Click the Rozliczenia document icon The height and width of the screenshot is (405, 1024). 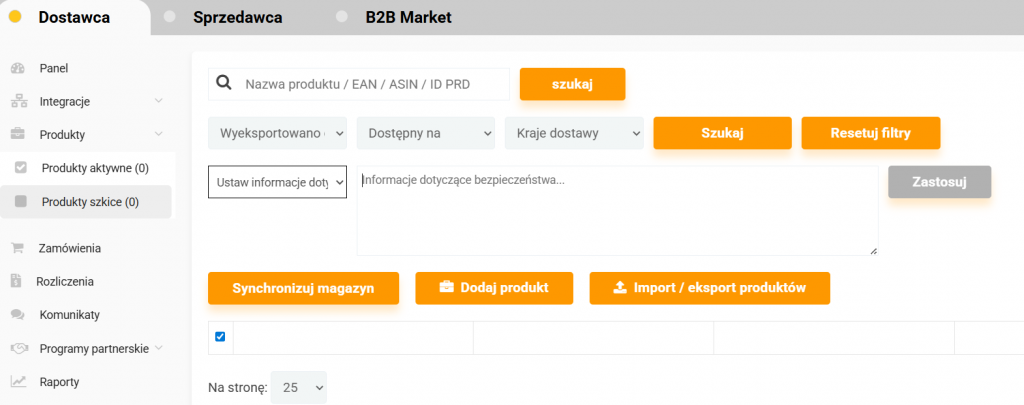[18, 281]
